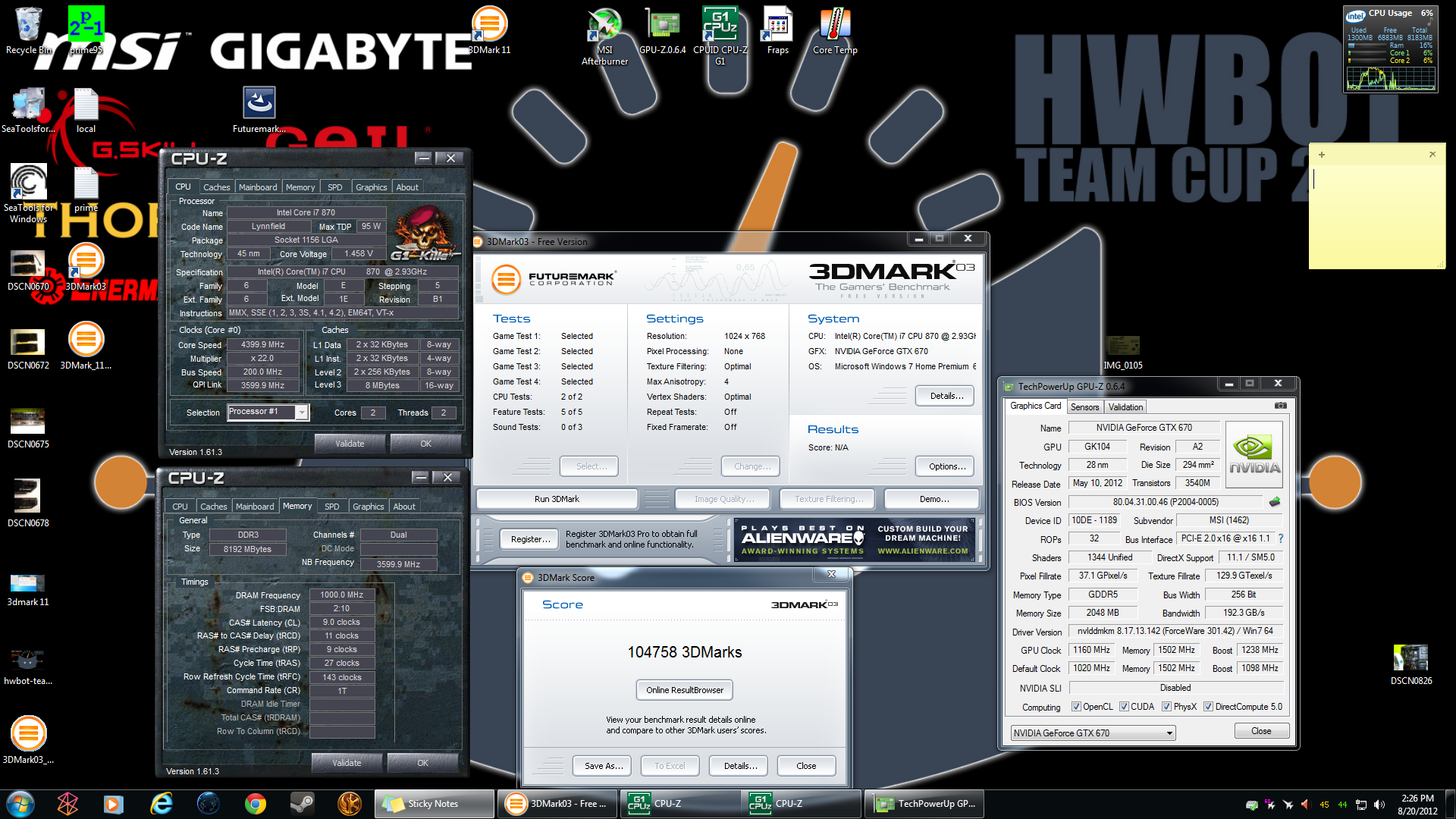1456x819 pixels.
Task: Open the DSCN0826 desktop image
Action: [1411, 664]
